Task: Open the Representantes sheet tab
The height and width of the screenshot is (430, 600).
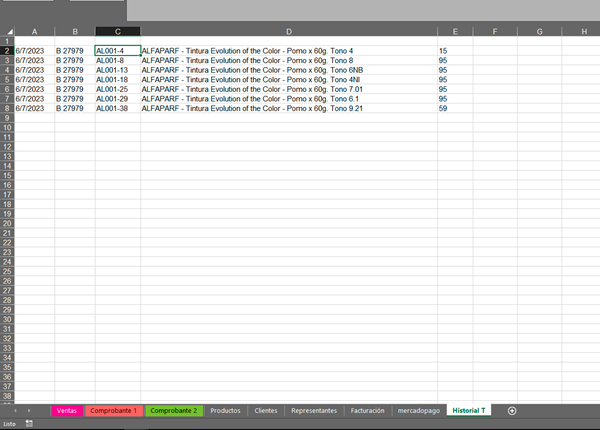Action: pos(314,410)
